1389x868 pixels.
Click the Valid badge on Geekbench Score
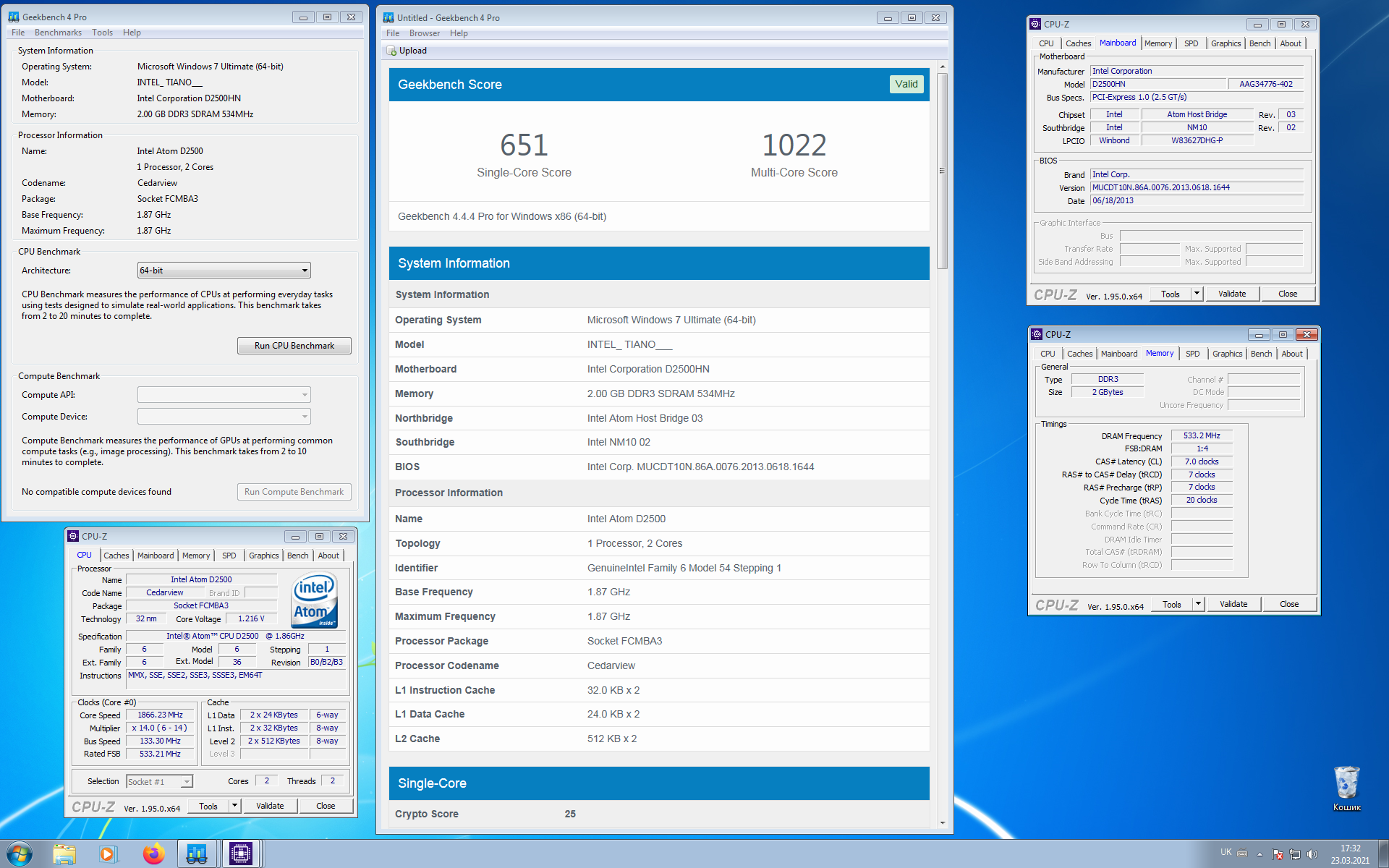(906, 84)
